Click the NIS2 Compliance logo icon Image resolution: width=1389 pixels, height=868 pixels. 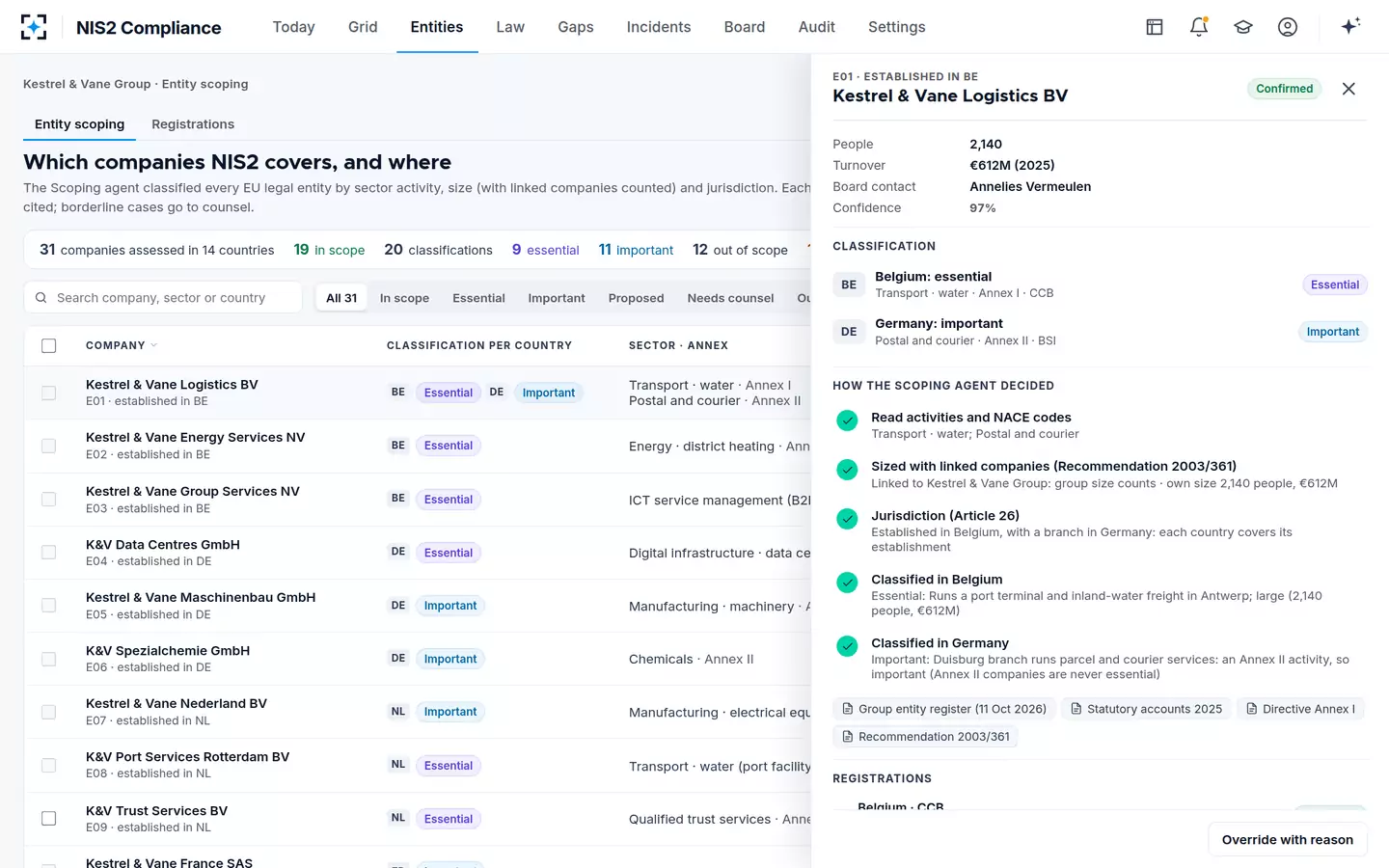[x=34, y=27]
